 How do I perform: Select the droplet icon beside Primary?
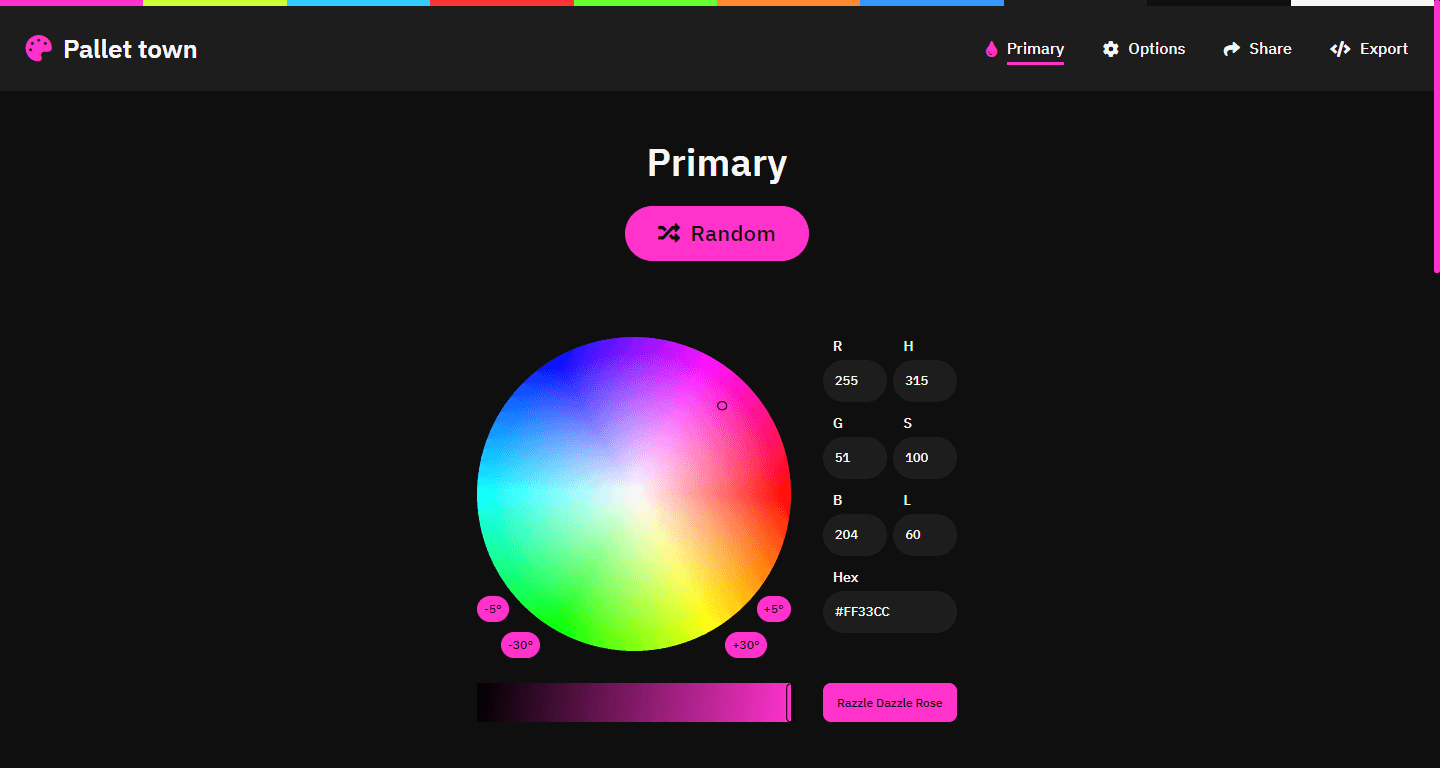[x=991, y=47]
